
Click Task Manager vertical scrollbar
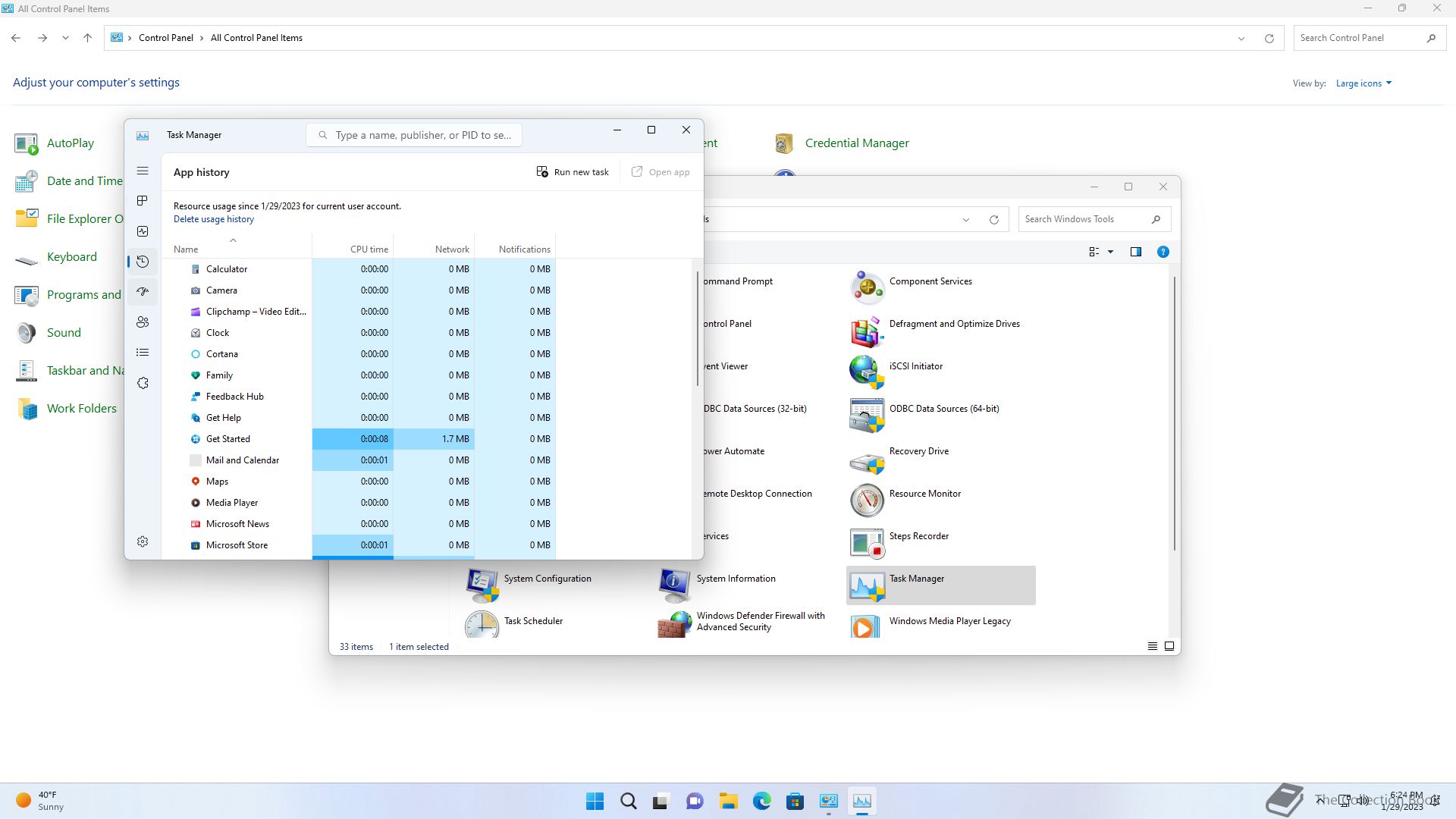[x=697, y=328]
